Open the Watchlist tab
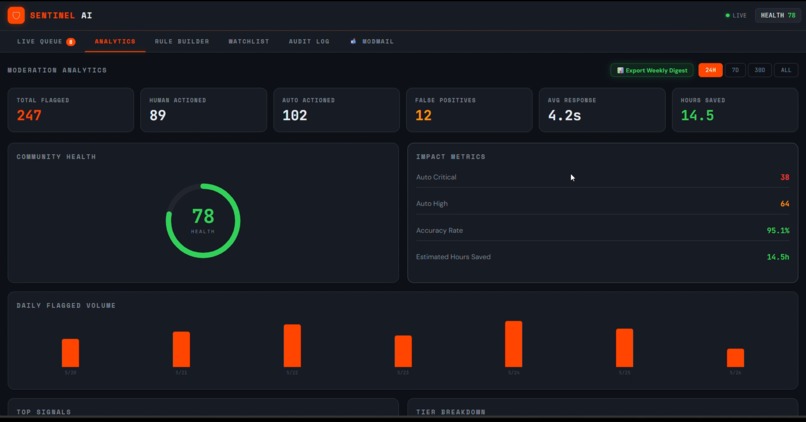This screenshot has height=422, width=806. pyautogui.click(x=249, y=42)
